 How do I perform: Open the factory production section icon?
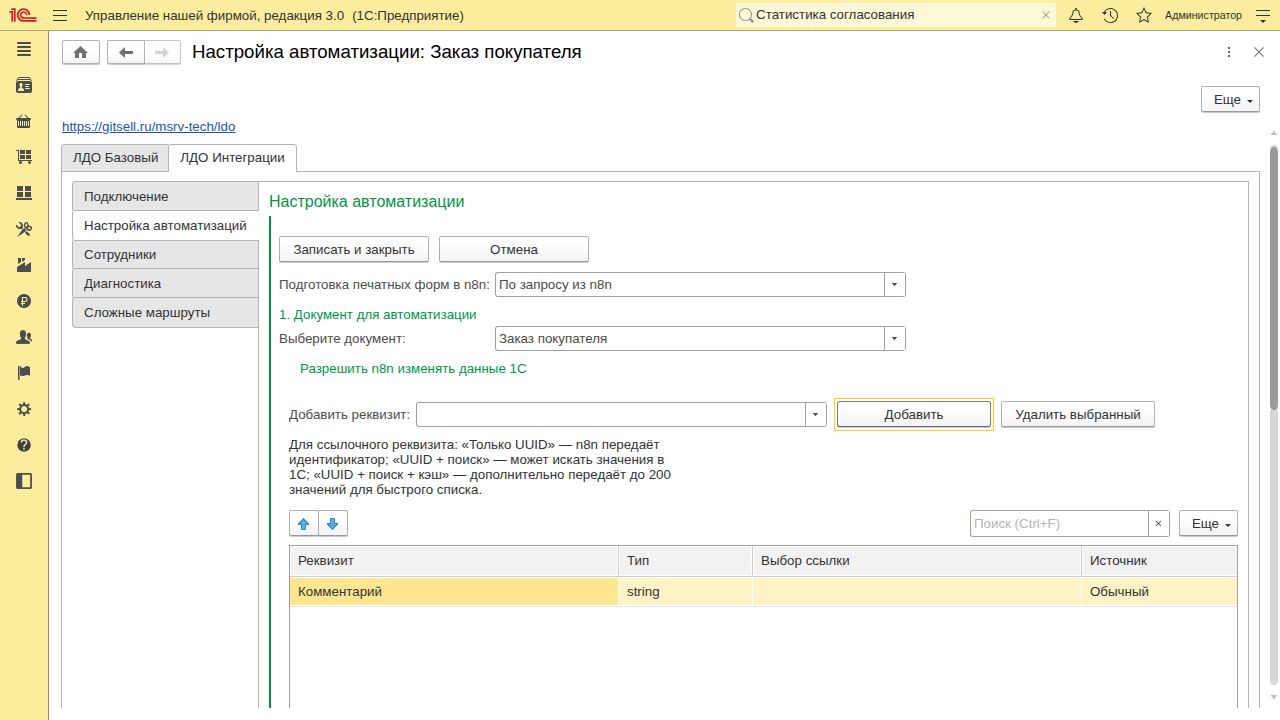(x=24, y=265)
